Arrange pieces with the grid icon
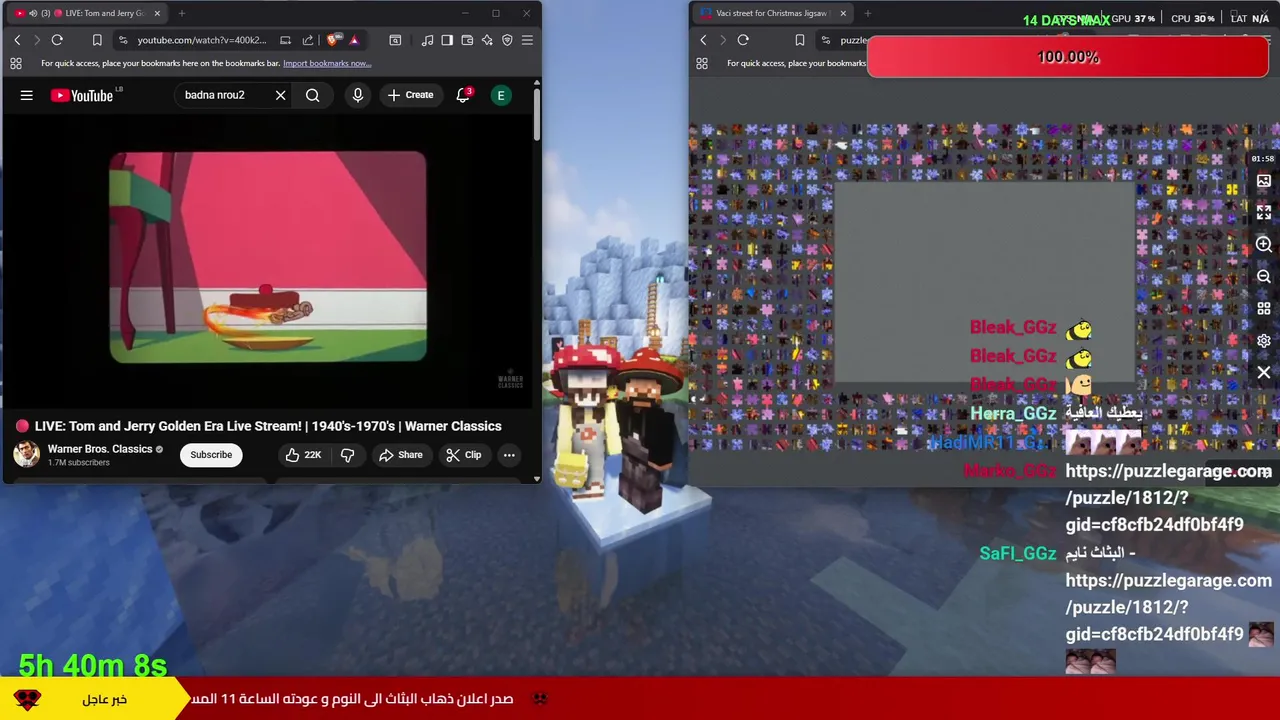The height and width of the screenshot is (720, 1280). click(x=1264, y=309)
